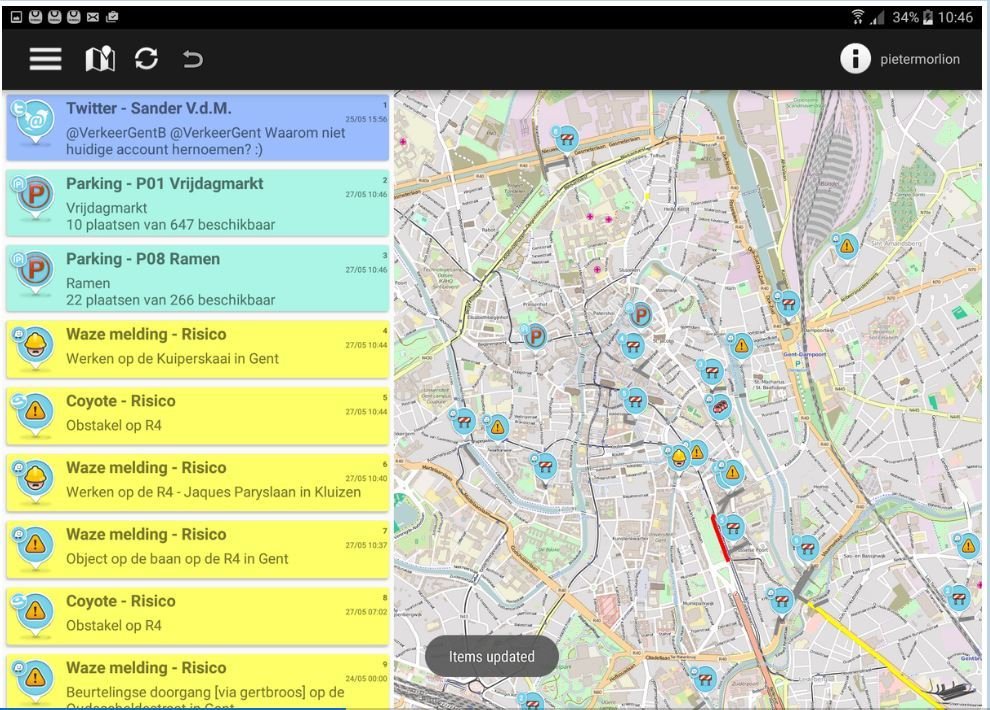Open Waze melding Beurtelingse doorgang item
The image size is (990, 710).
click(x=197, y=682)
